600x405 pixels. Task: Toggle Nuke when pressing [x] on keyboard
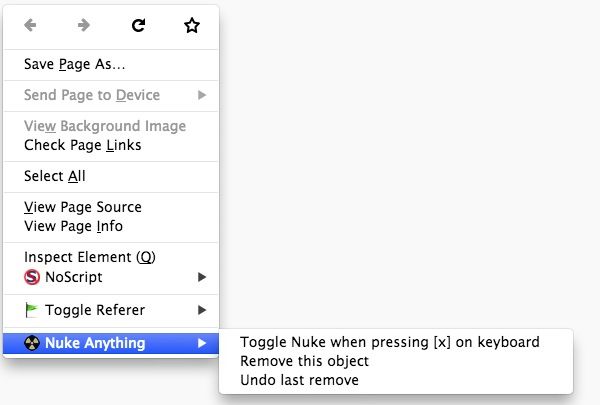click(390, 342)
